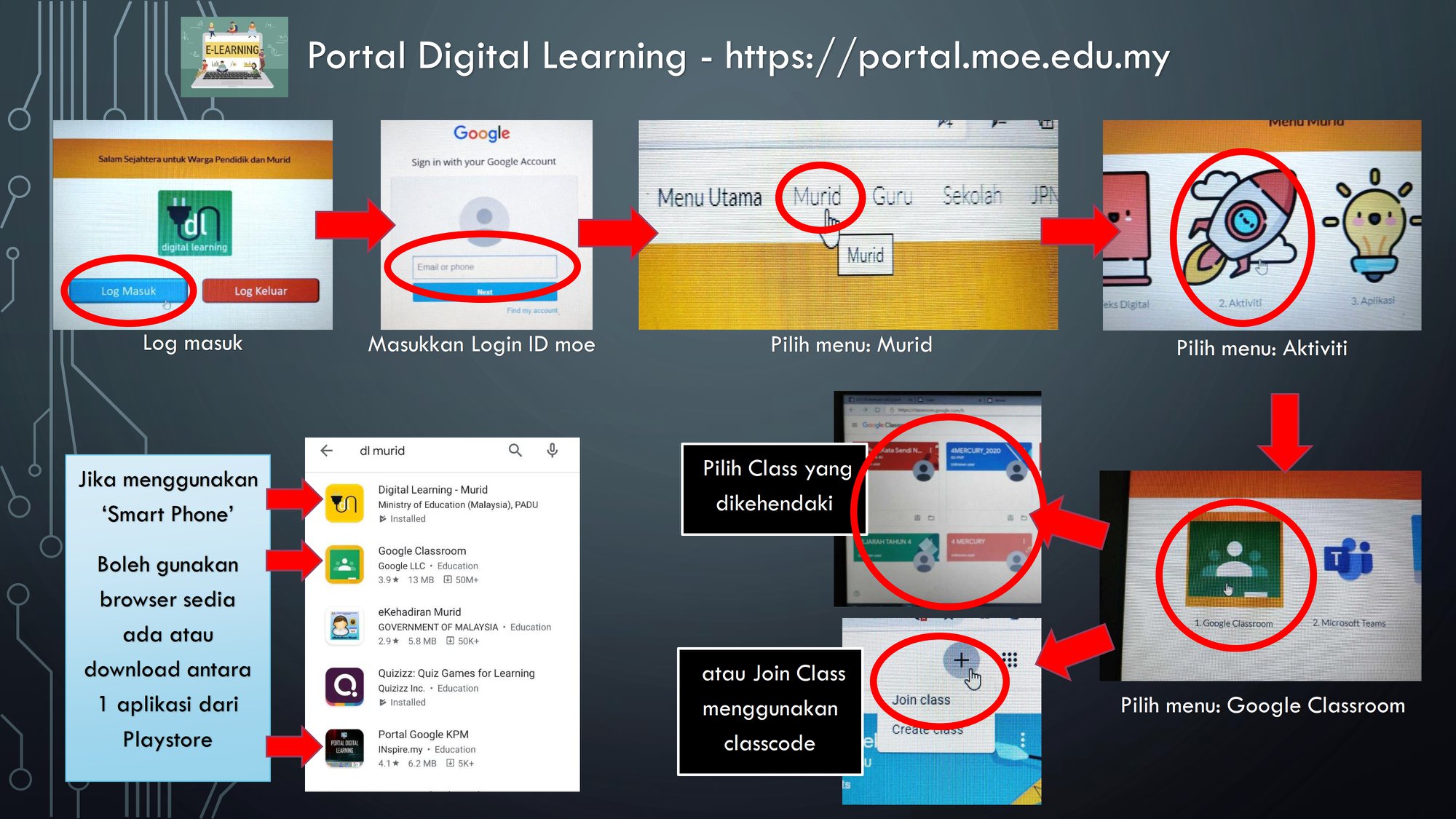The height and width of the screenshot is (819, 1456).
Task: Click the blue Next button under email field
Action: coord(485,292)
